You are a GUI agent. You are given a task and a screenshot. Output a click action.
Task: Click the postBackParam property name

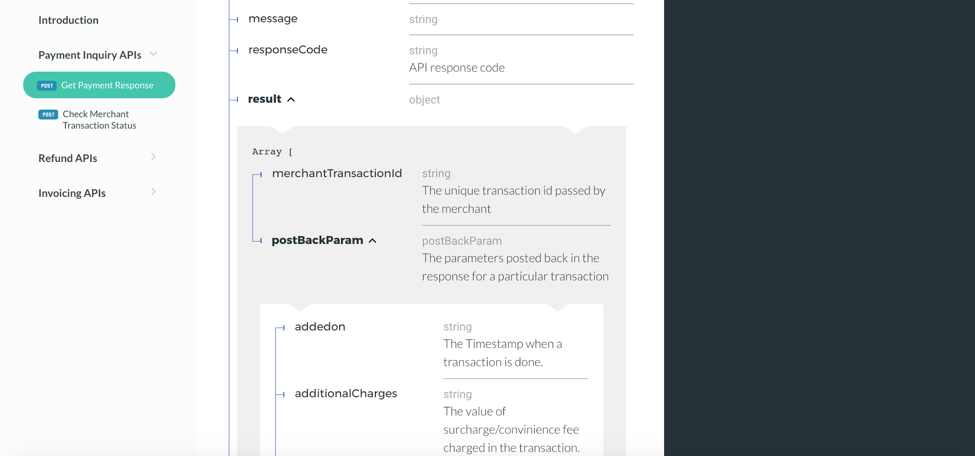point(317,240)
